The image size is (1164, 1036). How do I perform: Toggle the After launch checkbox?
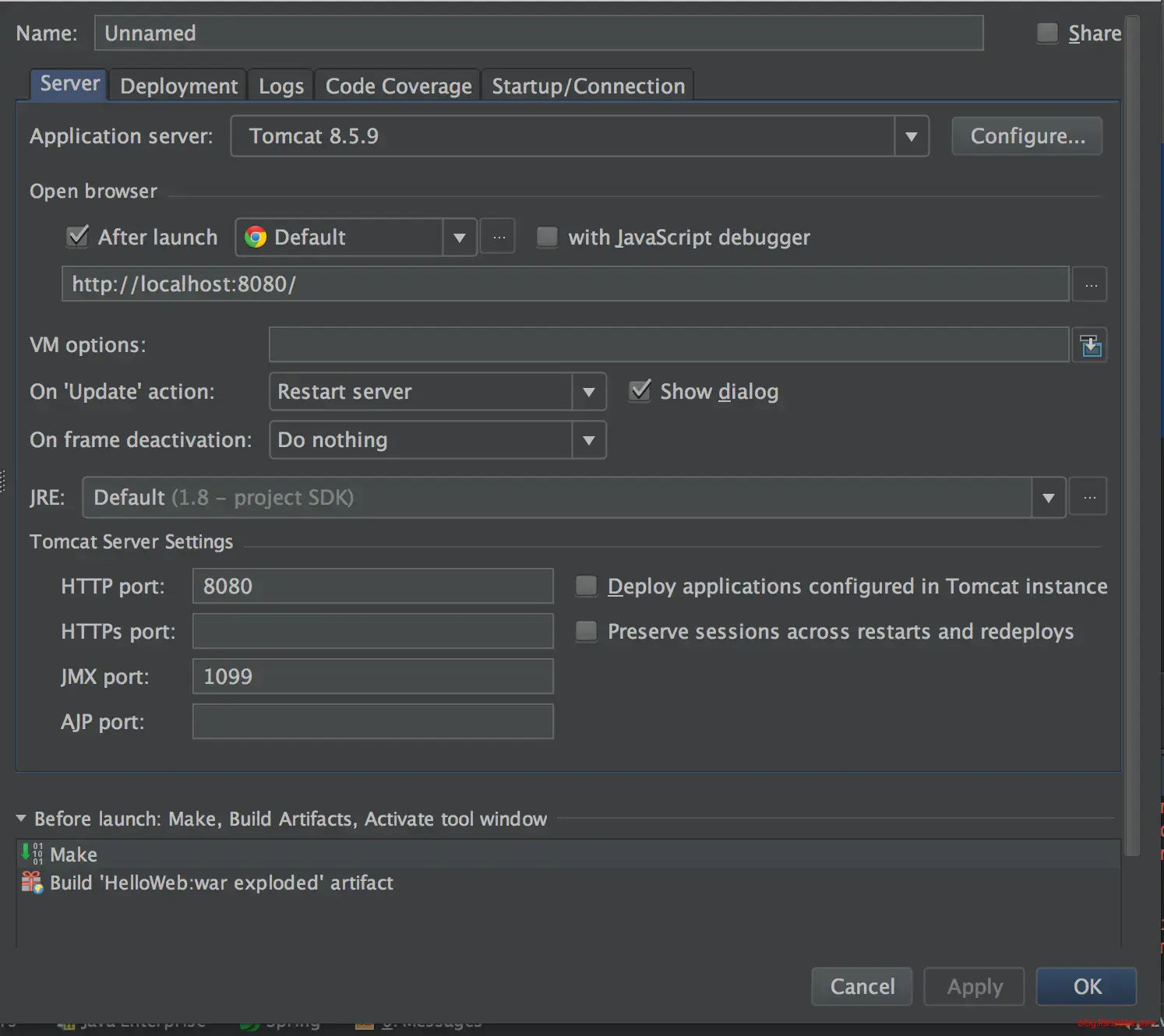coord(78,237)
